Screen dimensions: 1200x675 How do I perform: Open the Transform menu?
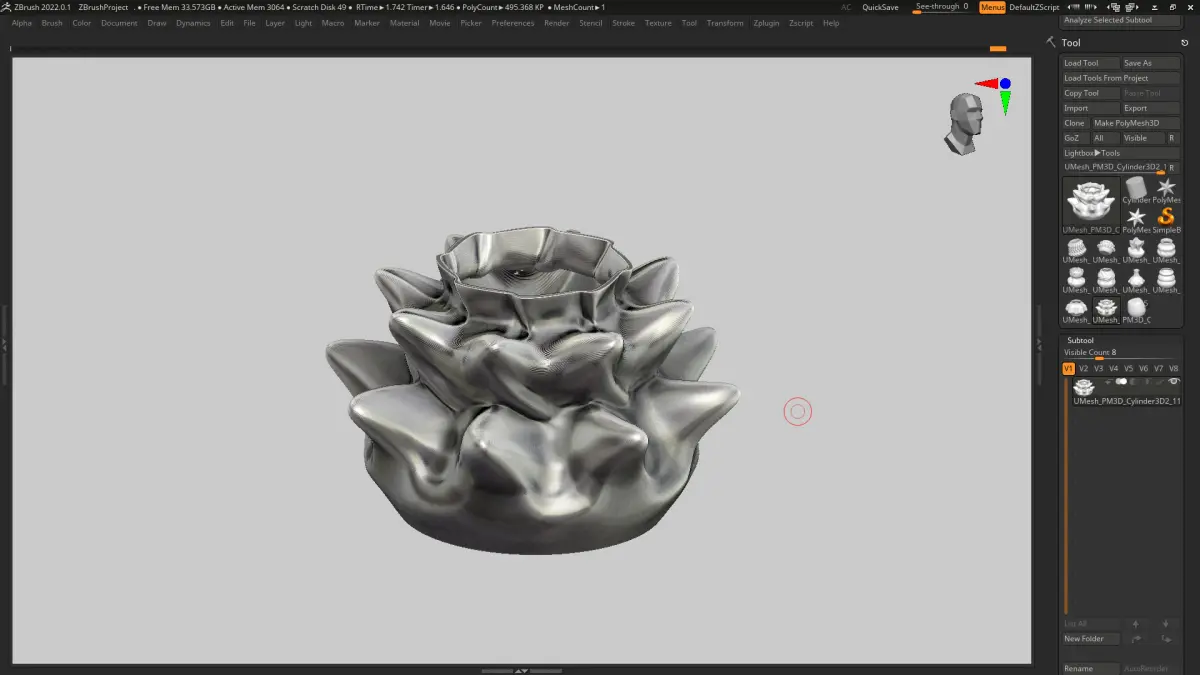(x=725, y=23)
